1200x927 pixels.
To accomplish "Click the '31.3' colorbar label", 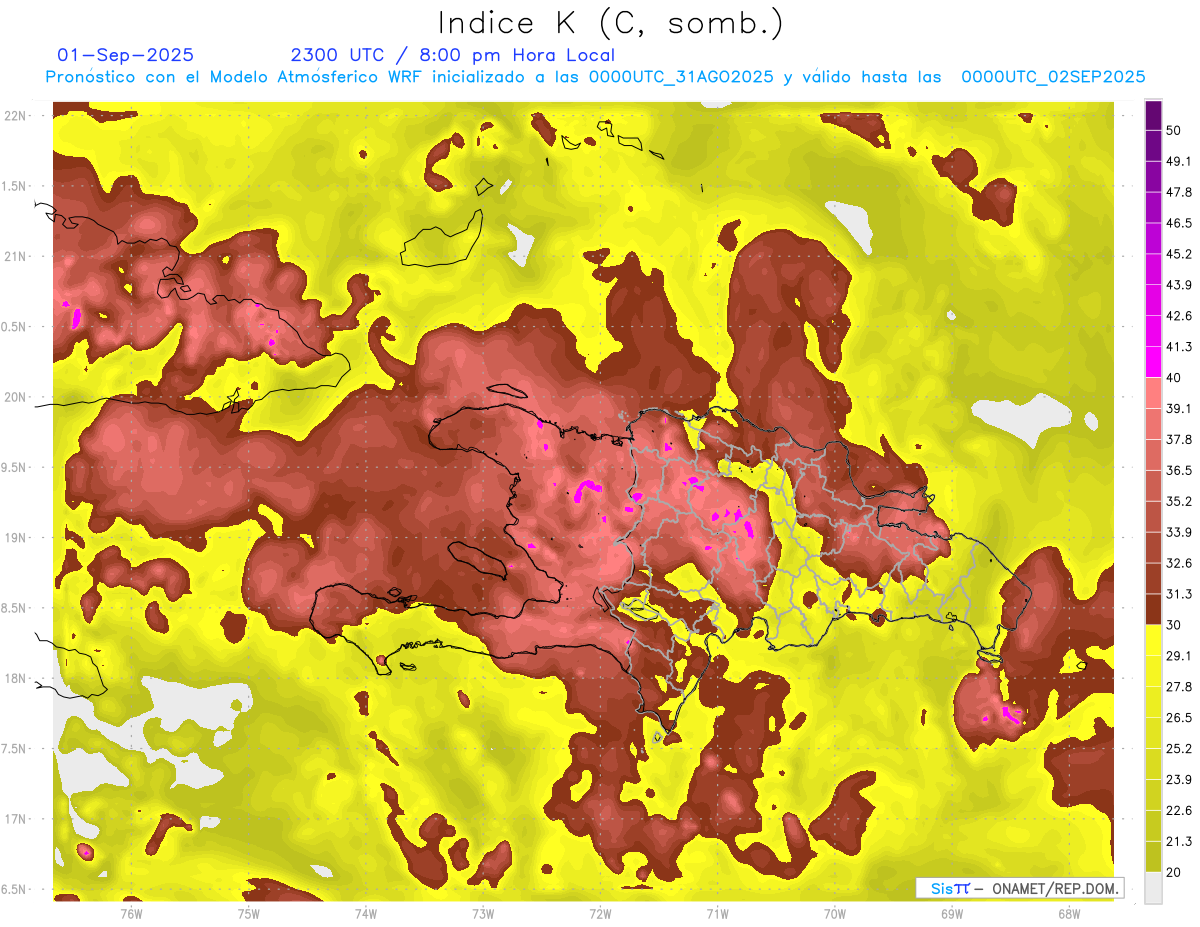I will 1179,594.
